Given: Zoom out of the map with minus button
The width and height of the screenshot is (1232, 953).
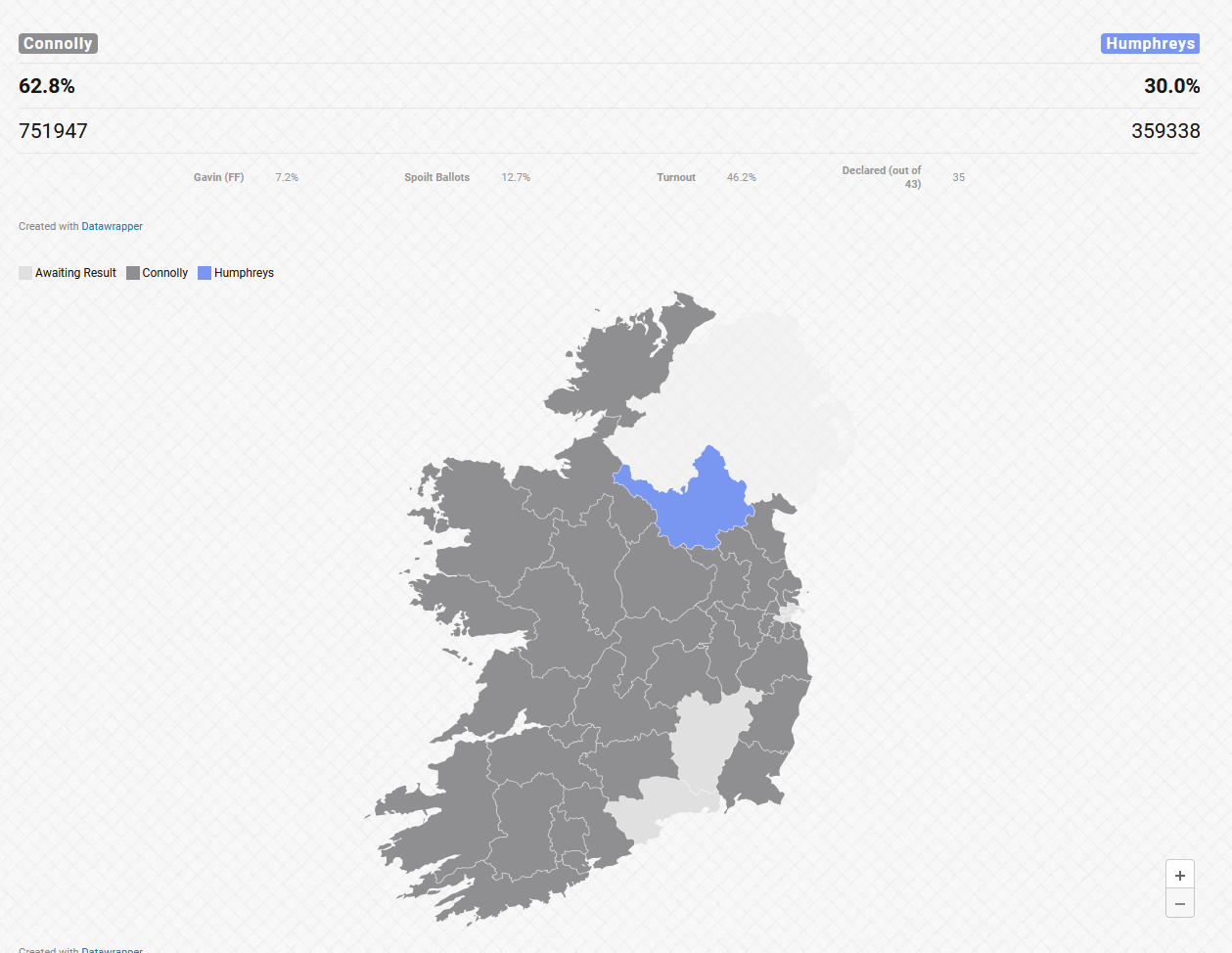Looking at the screenshot, I should tap(1180, 903).
